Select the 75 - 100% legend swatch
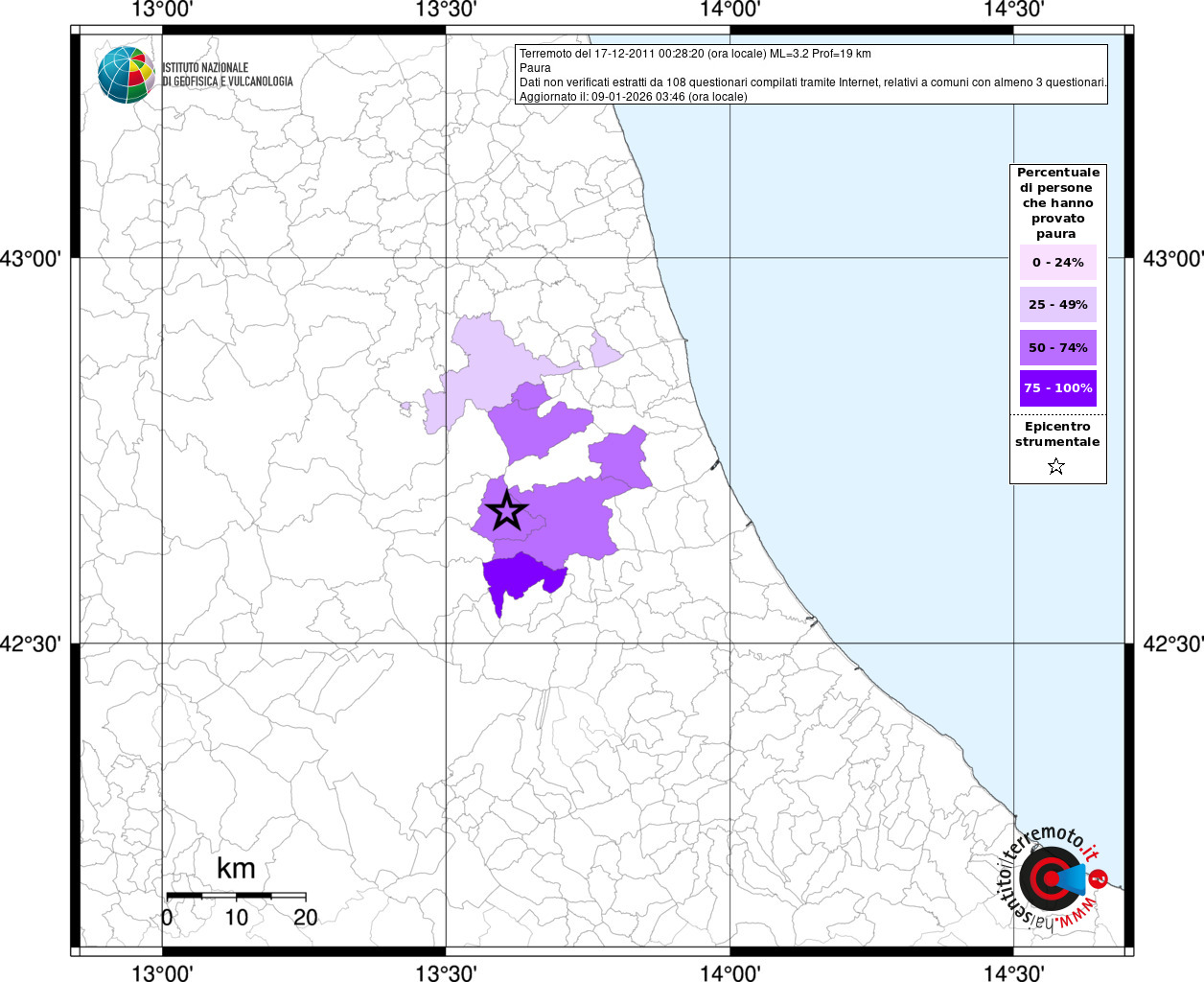This screenshot has width=1204, height=982. click(1057, 388)
